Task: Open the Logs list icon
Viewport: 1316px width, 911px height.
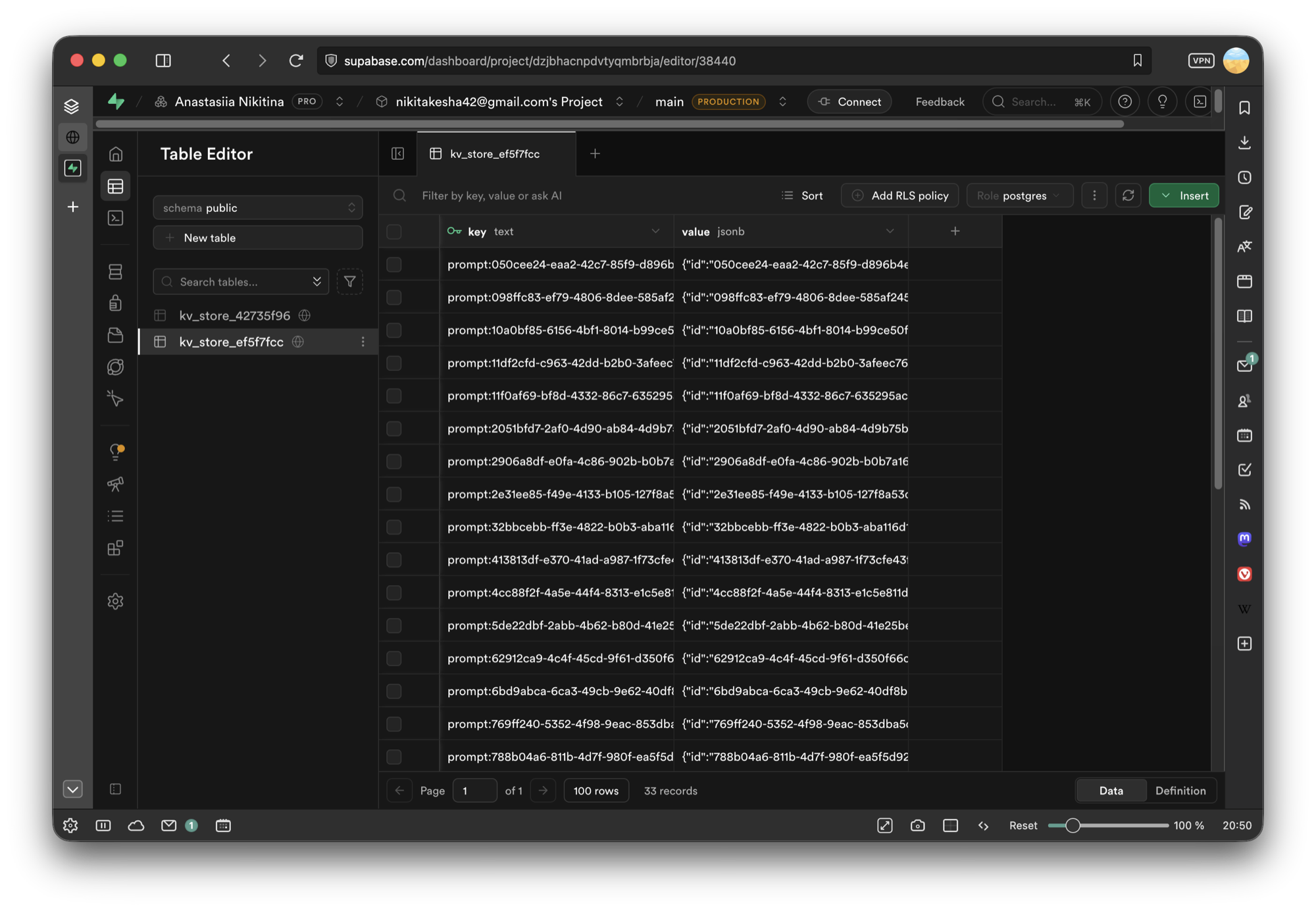Action: [116, 516]
